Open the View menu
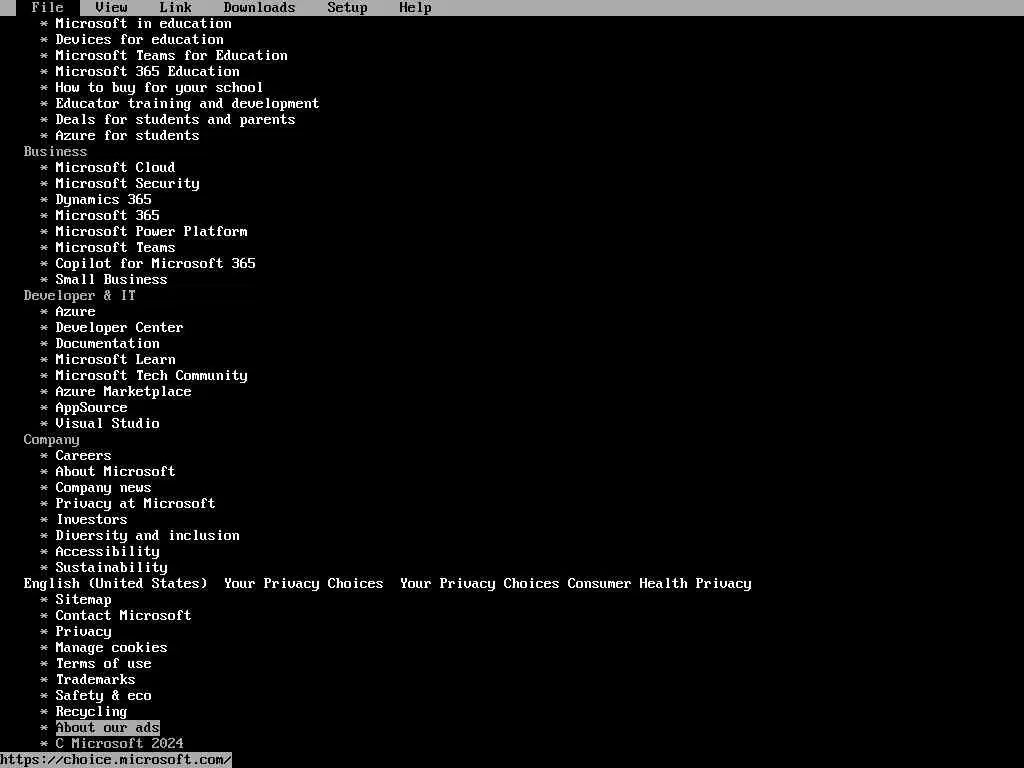 point(112,7)
